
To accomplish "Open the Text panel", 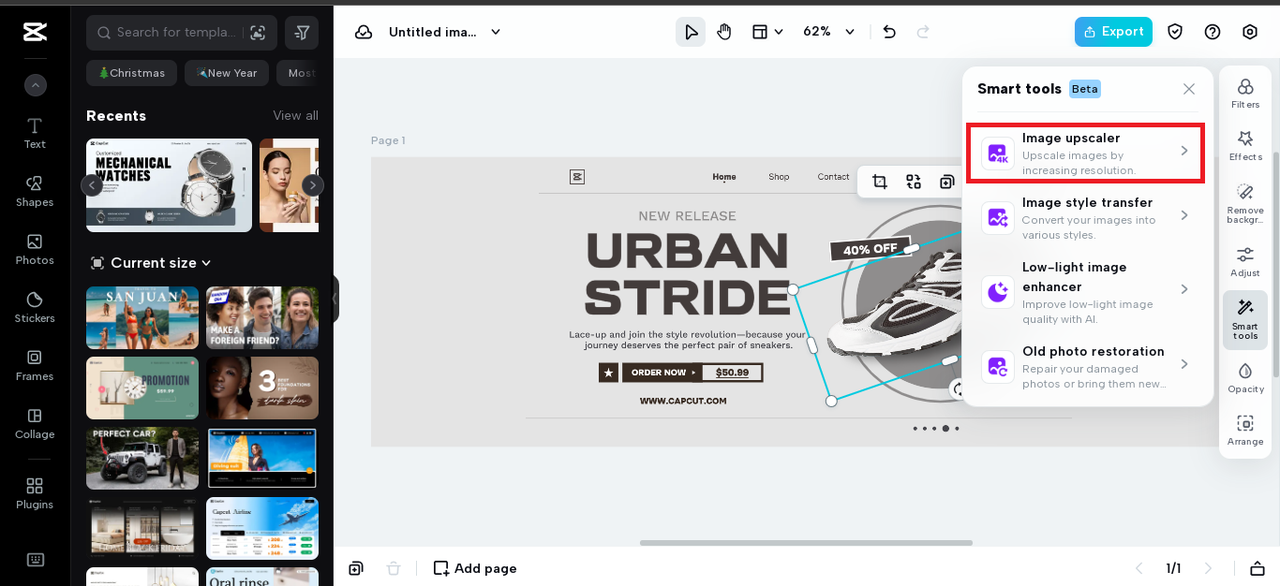I will tap(35, 133).
